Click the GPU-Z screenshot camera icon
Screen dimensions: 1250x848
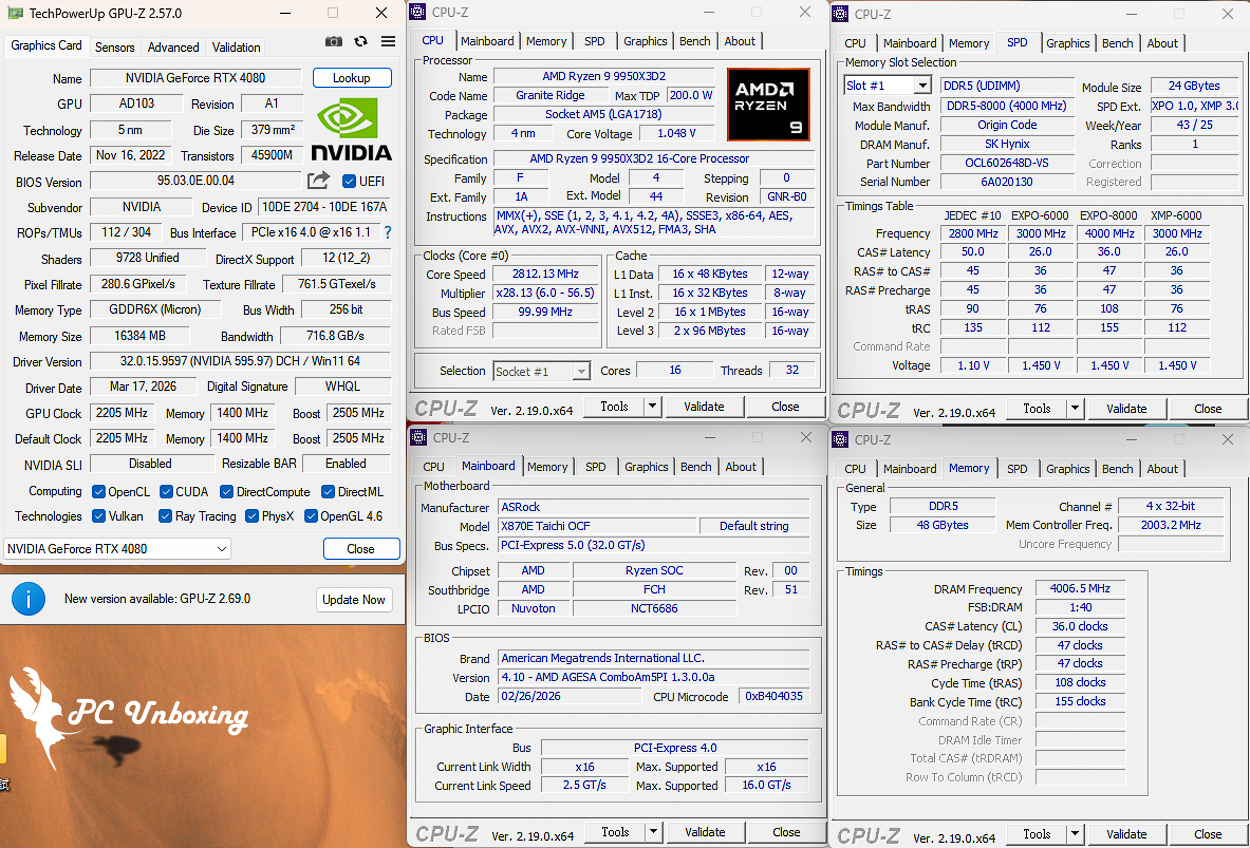[334, 42]
